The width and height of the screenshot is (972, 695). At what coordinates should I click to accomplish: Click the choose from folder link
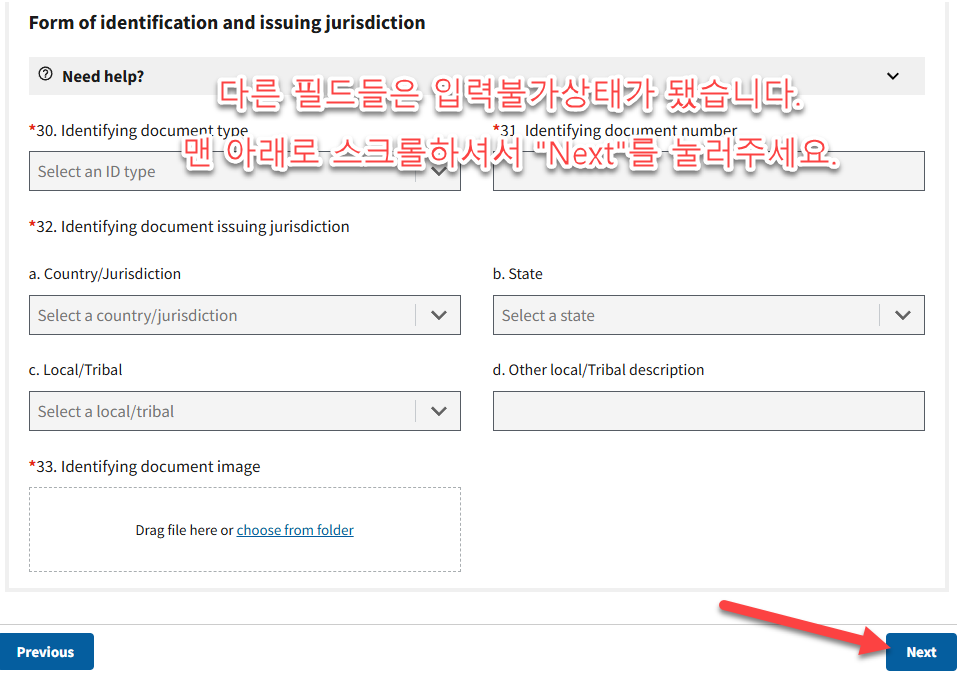coord(295,530)
